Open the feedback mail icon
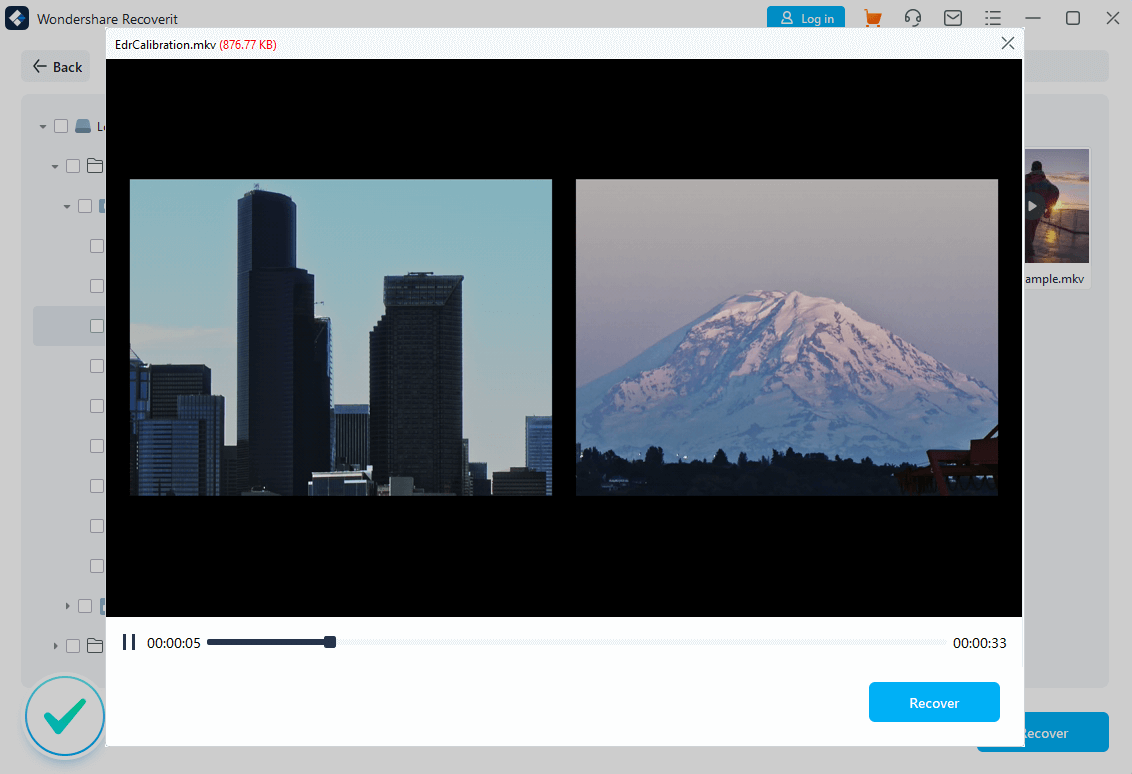1132x774 pixels. (x=952, y=18)
